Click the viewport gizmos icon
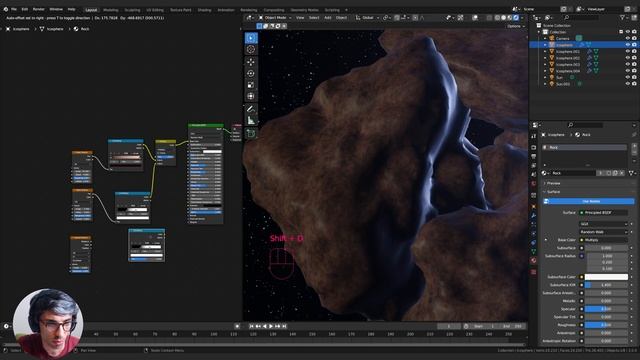 tap(460, 18)
